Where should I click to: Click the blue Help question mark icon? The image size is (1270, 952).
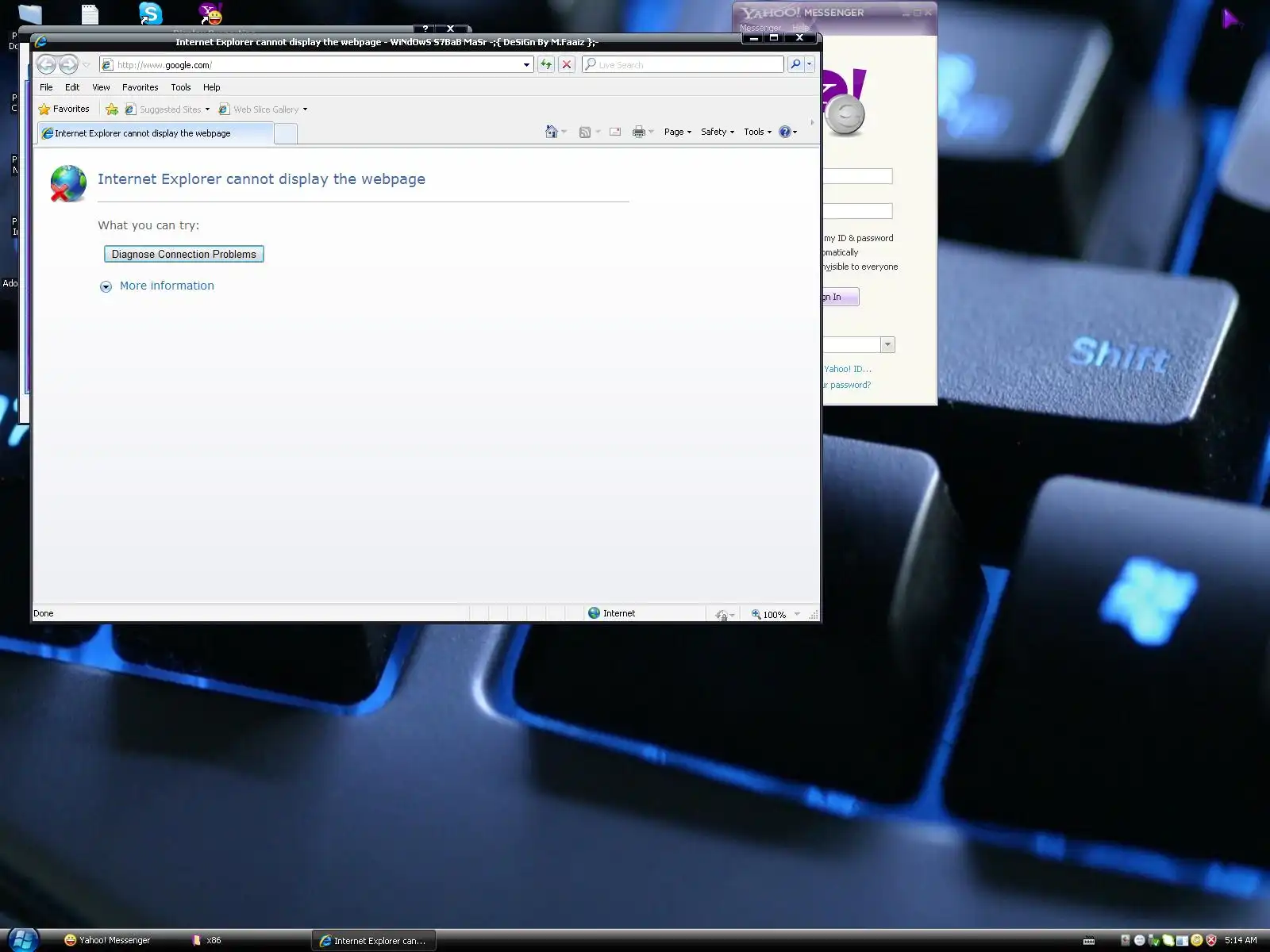(x=785, y=132)
